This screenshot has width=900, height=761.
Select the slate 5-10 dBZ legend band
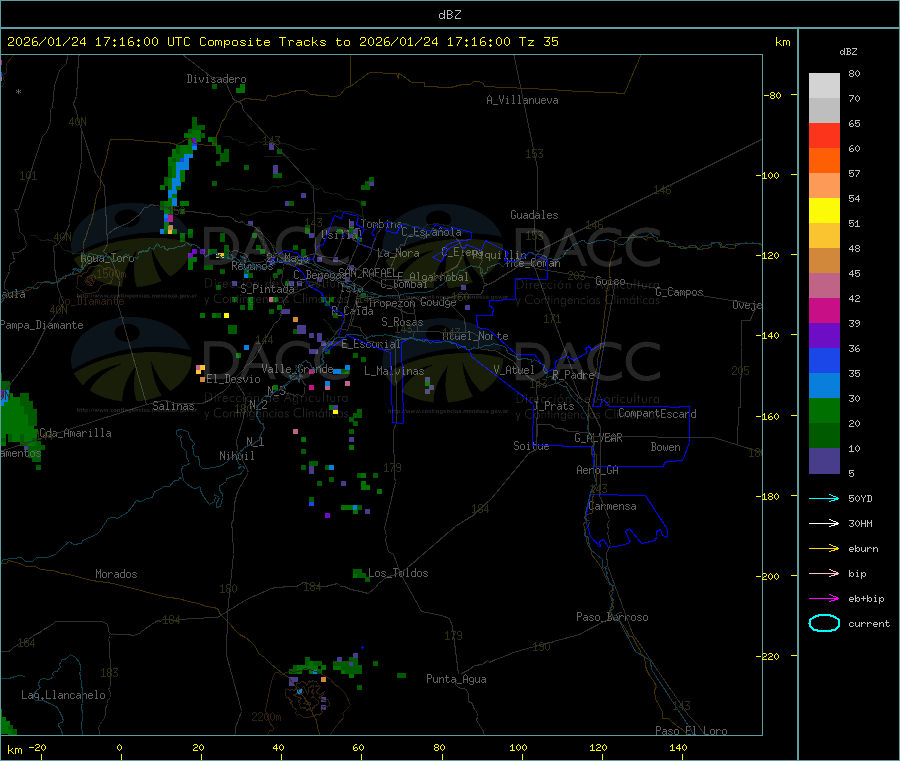pyautogui.click(x=824, y=461)
